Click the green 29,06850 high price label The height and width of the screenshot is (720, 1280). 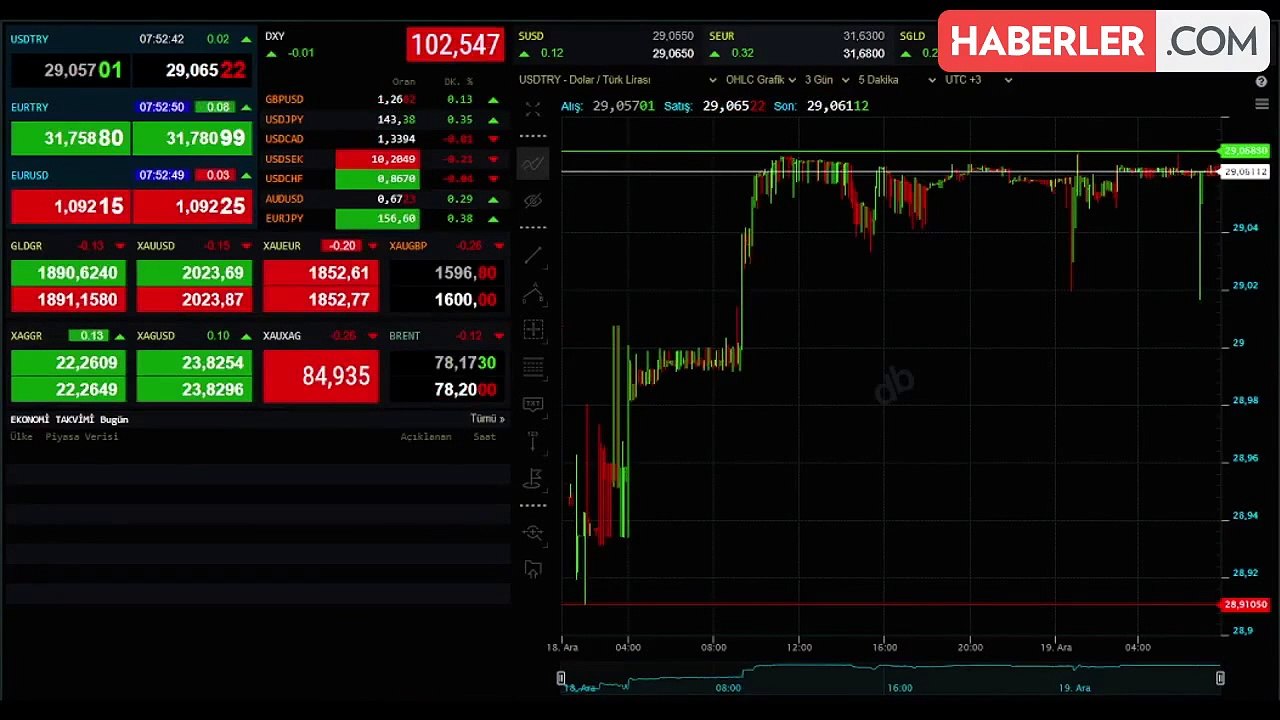tap(1246, 151)
